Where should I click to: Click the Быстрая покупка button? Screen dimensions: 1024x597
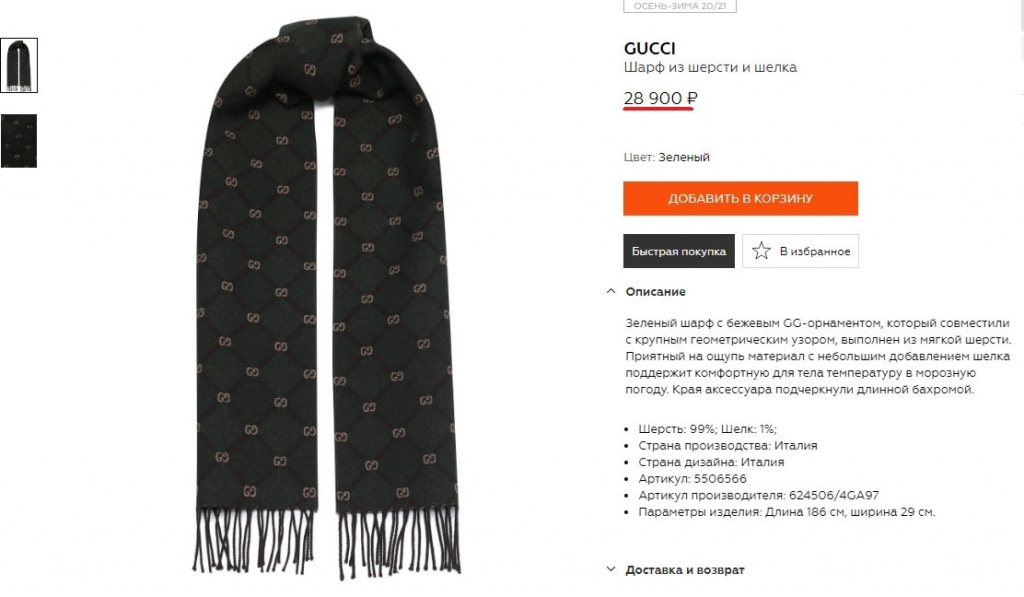679,251
